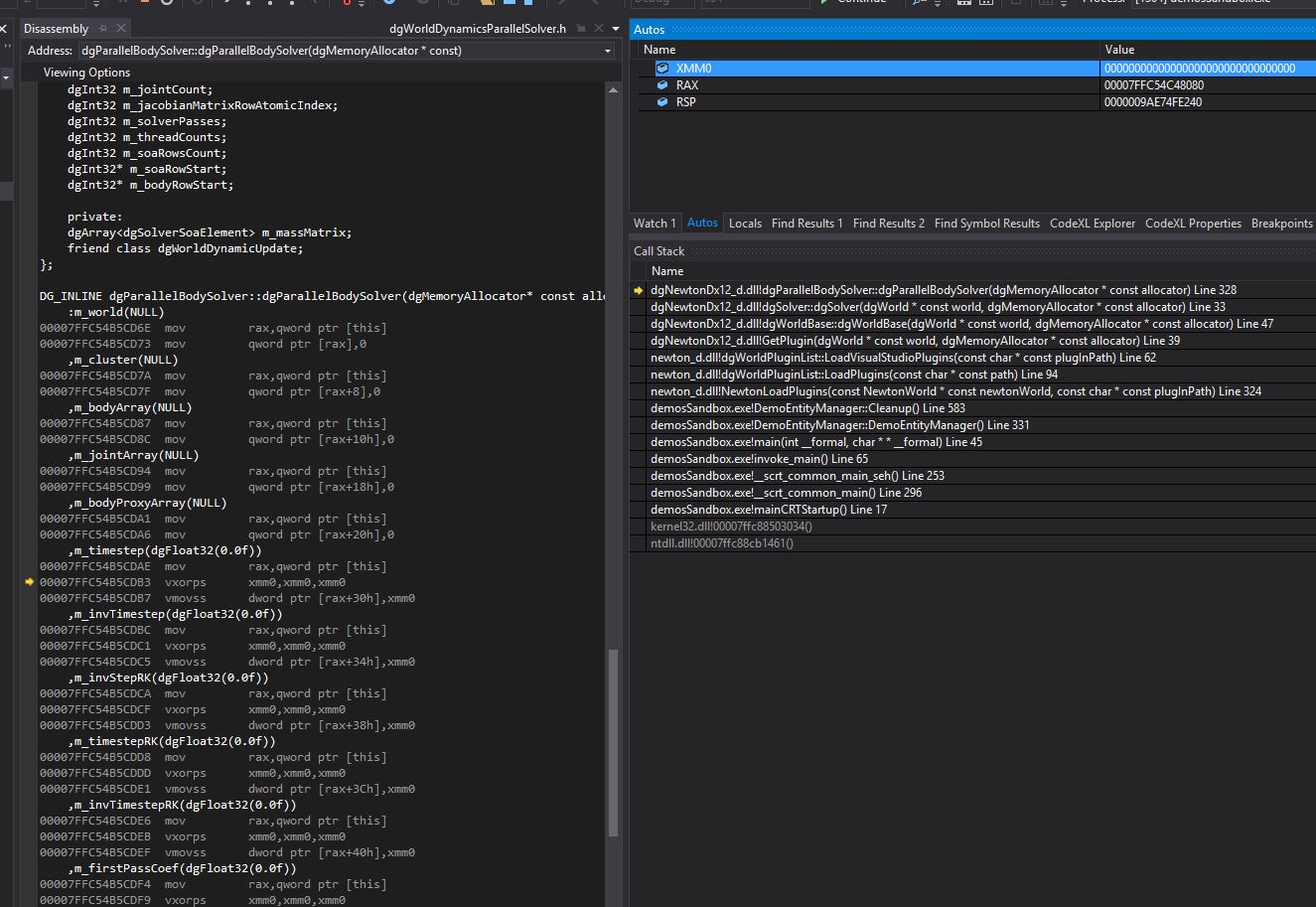Viewport: 1316px width, 907px height.
Task: Click the RSP register variable icon
Action: click(662, 102)
